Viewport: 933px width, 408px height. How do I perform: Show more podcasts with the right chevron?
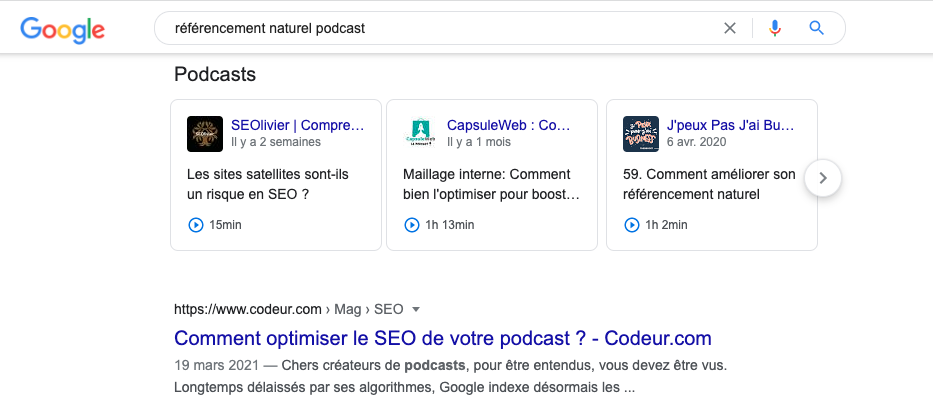click(823, 178)
